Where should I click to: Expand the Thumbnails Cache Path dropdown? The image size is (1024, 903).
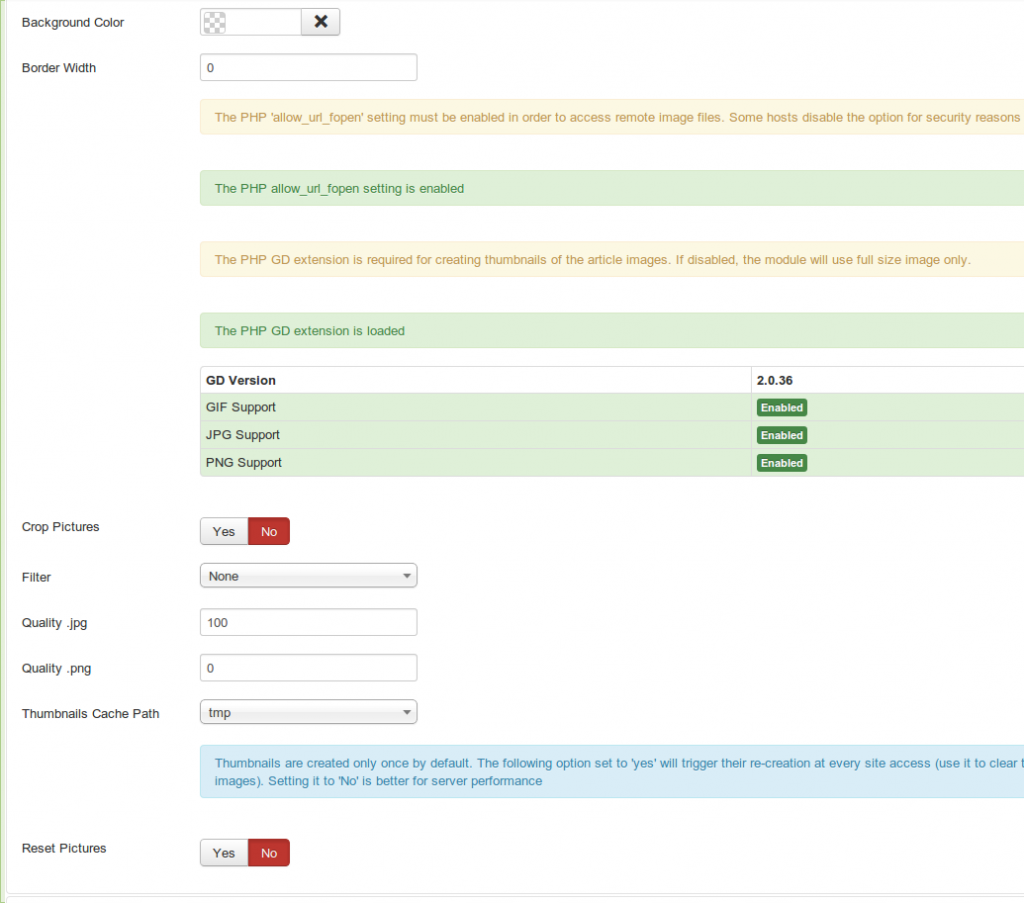click(308, 713)
